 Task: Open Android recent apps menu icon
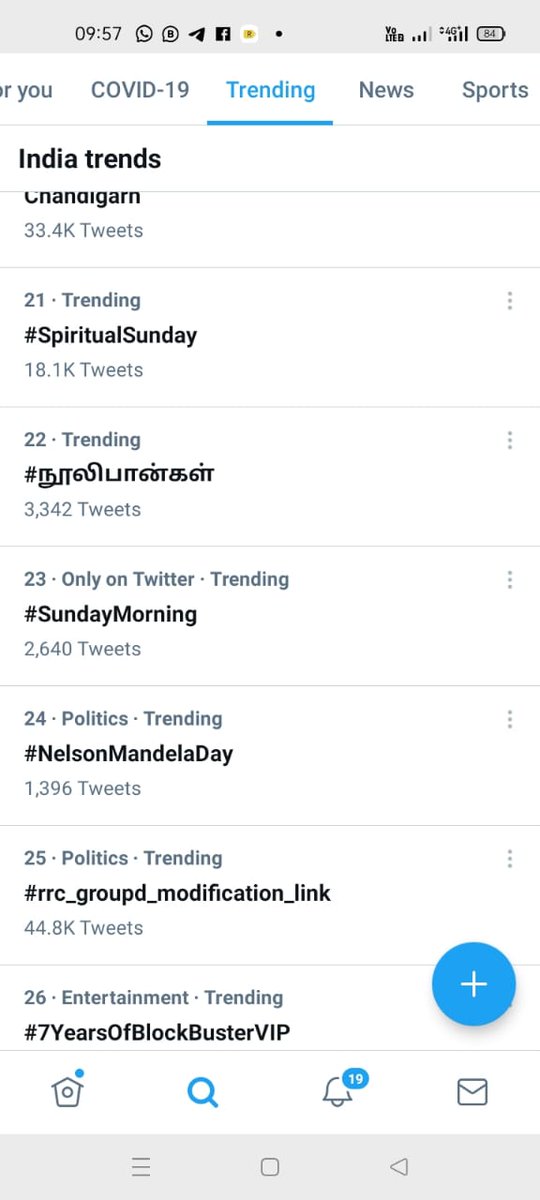pyautogui.click(x=141, y=1166)
